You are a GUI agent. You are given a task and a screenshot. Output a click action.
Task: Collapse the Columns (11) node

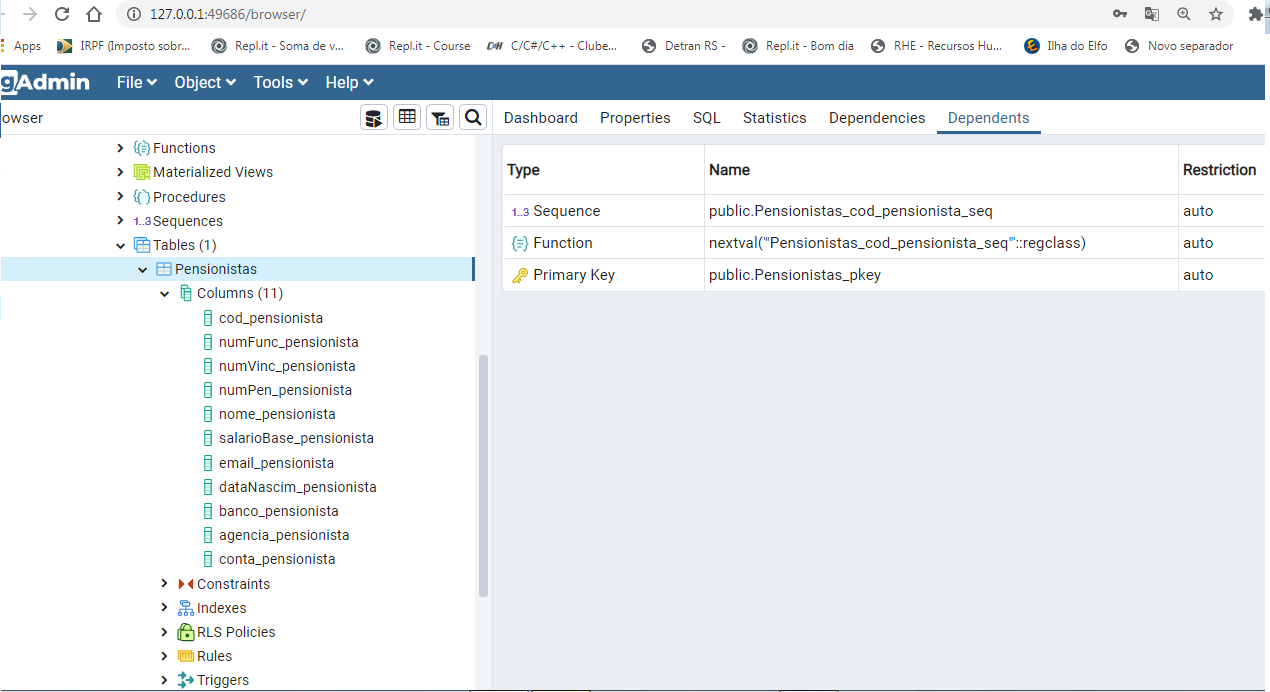pos(165,294)
